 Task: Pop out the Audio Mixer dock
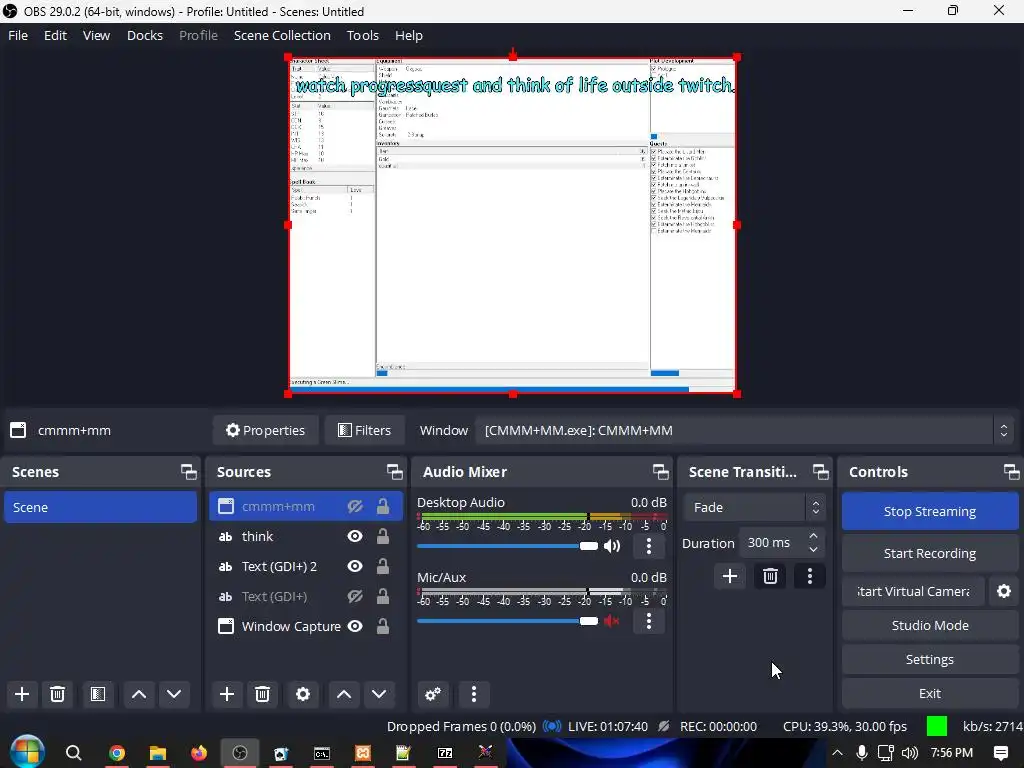pos(661,472)
